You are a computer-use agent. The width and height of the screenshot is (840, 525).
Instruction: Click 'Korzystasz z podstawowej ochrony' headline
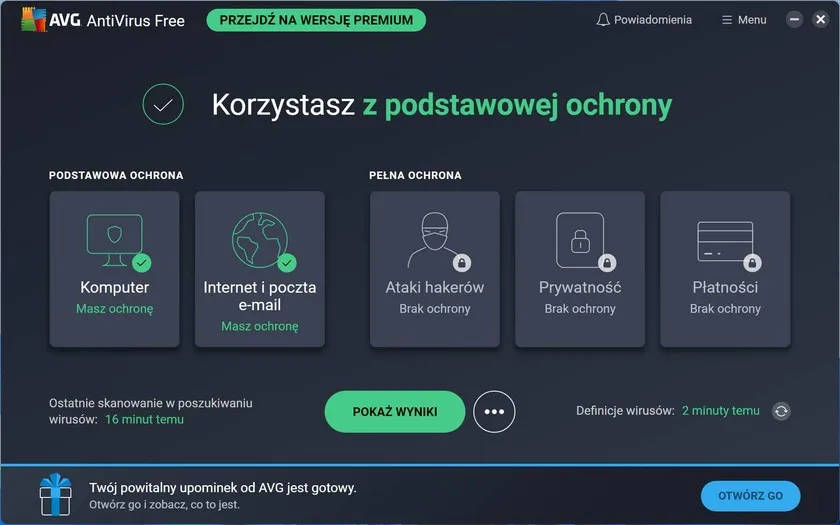pyautogui.click(x=442, y=104)
